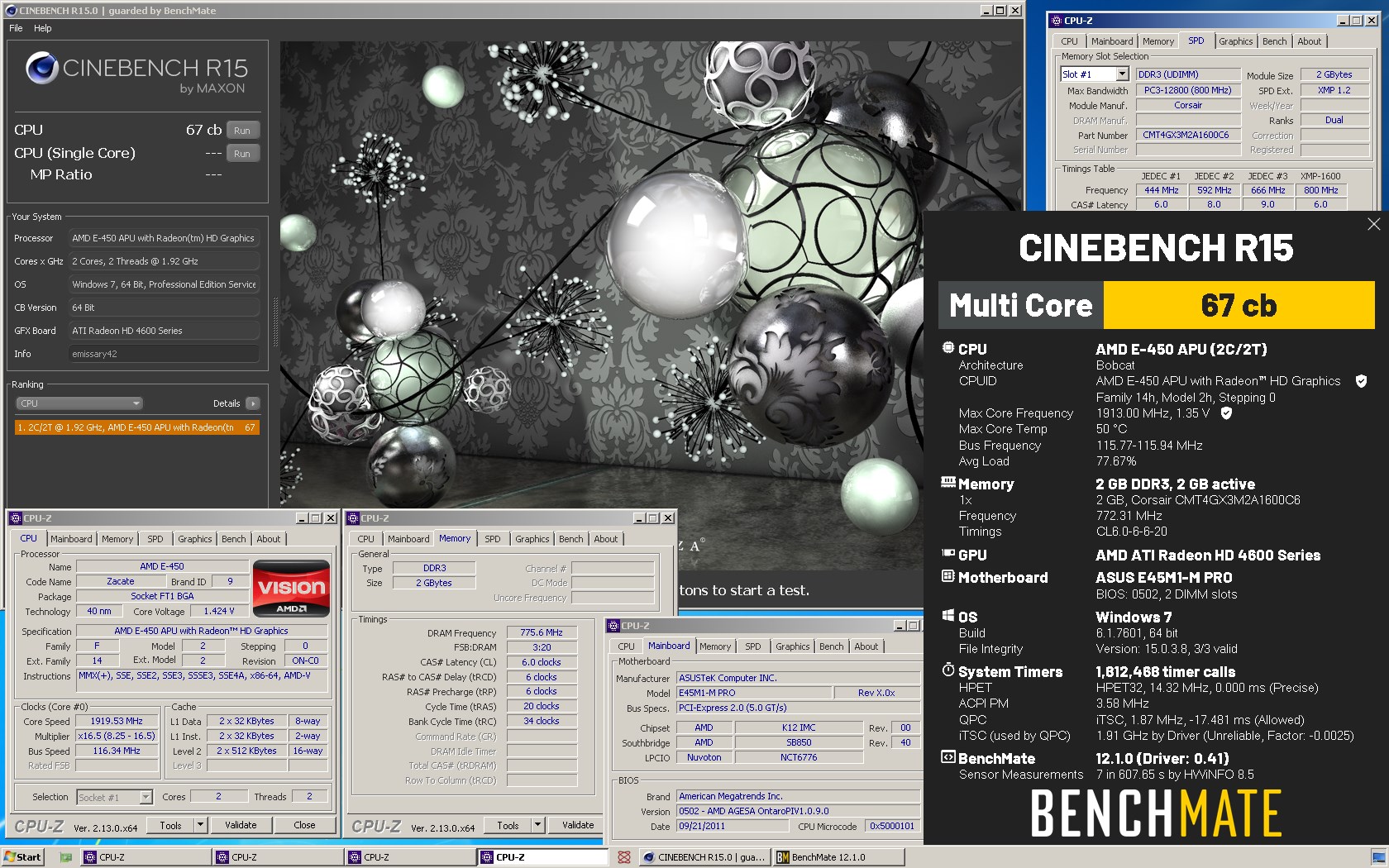The height and width of the screenshot is (868, 1389).
Task: Click the XMP-1600 frequency 800 MHz cell
Action: (1320, 190)
